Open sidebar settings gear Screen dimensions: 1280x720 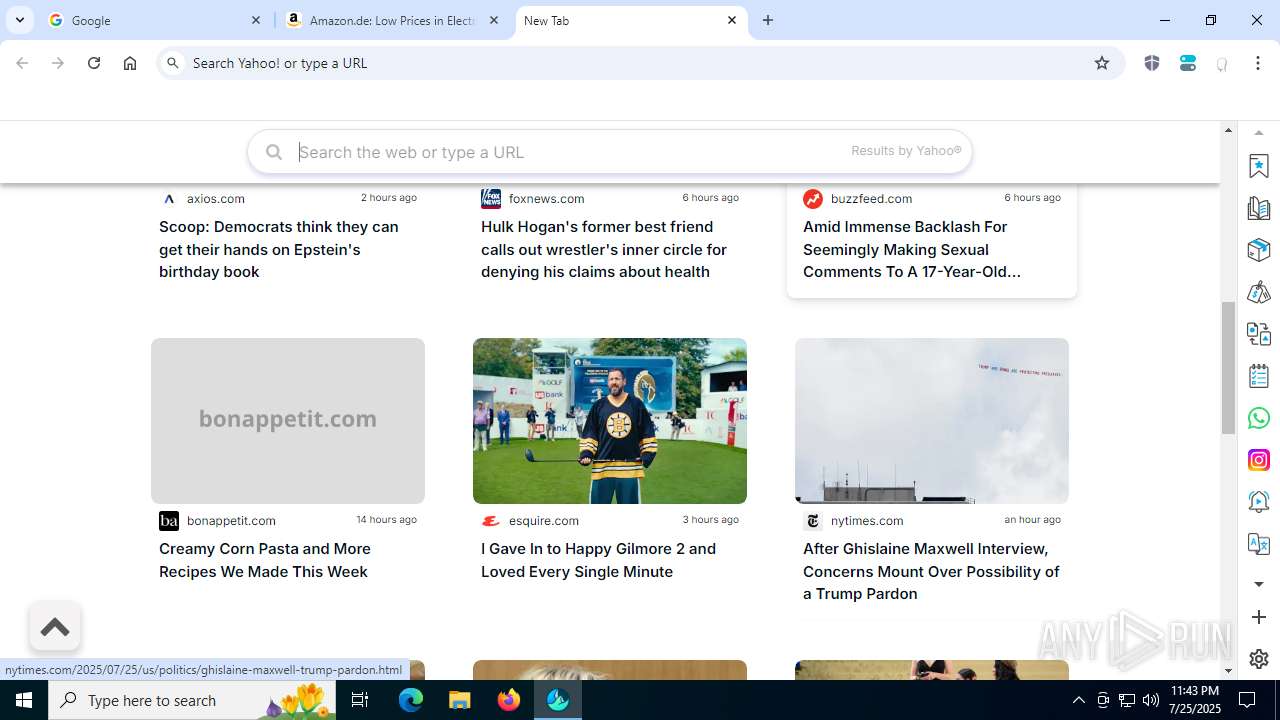[1259, 659]
